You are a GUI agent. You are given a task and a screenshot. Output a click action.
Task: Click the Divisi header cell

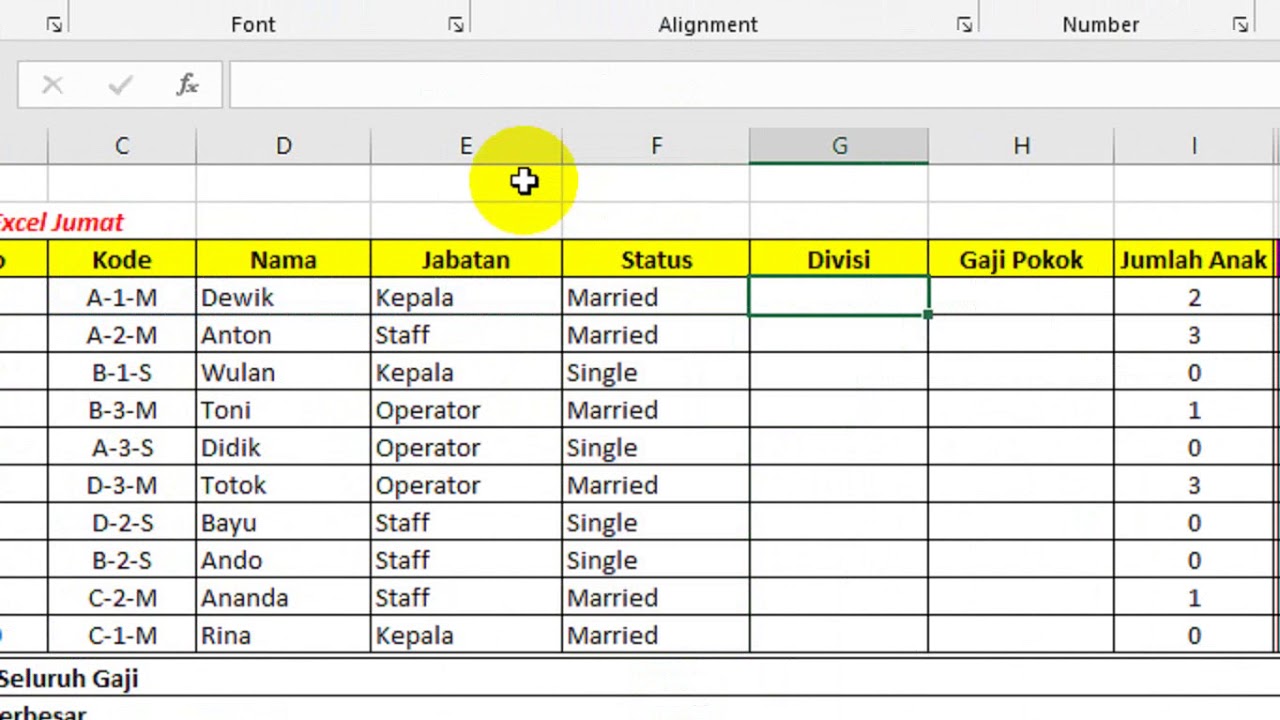click(839, 260)
